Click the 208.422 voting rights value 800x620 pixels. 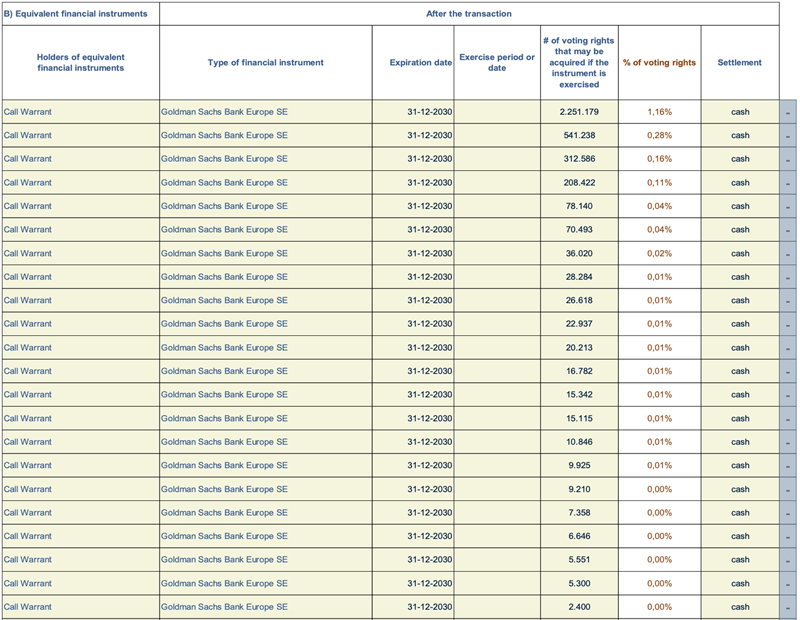pyautogui.click(x=579, y=183)
